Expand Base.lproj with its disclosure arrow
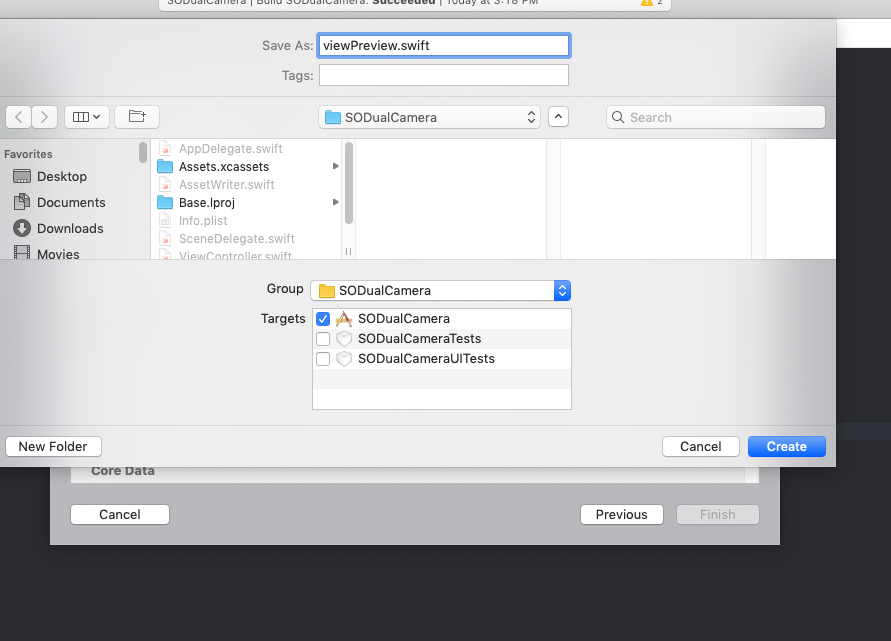 [335, 202]
